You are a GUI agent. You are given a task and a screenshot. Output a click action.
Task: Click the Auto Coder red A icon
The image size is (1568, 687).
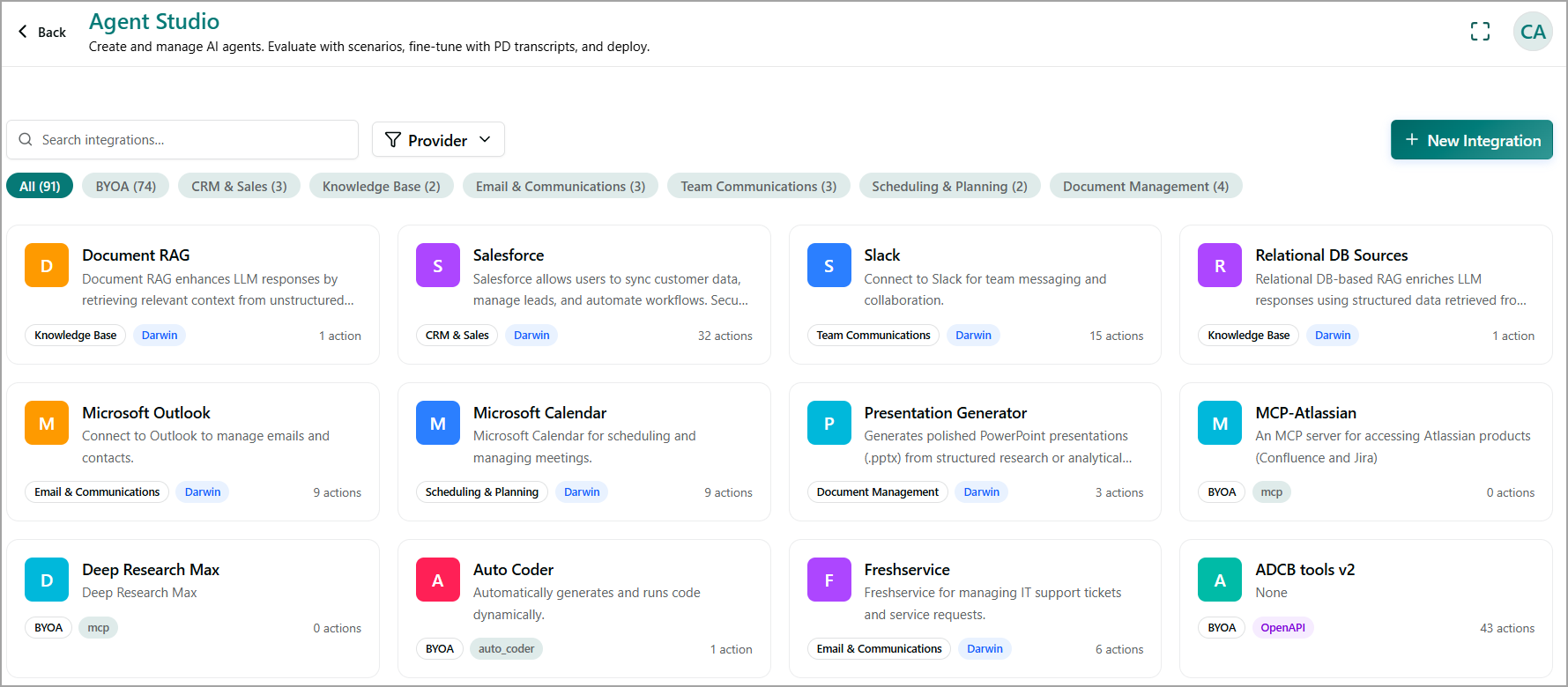click(x=438, y=580)
